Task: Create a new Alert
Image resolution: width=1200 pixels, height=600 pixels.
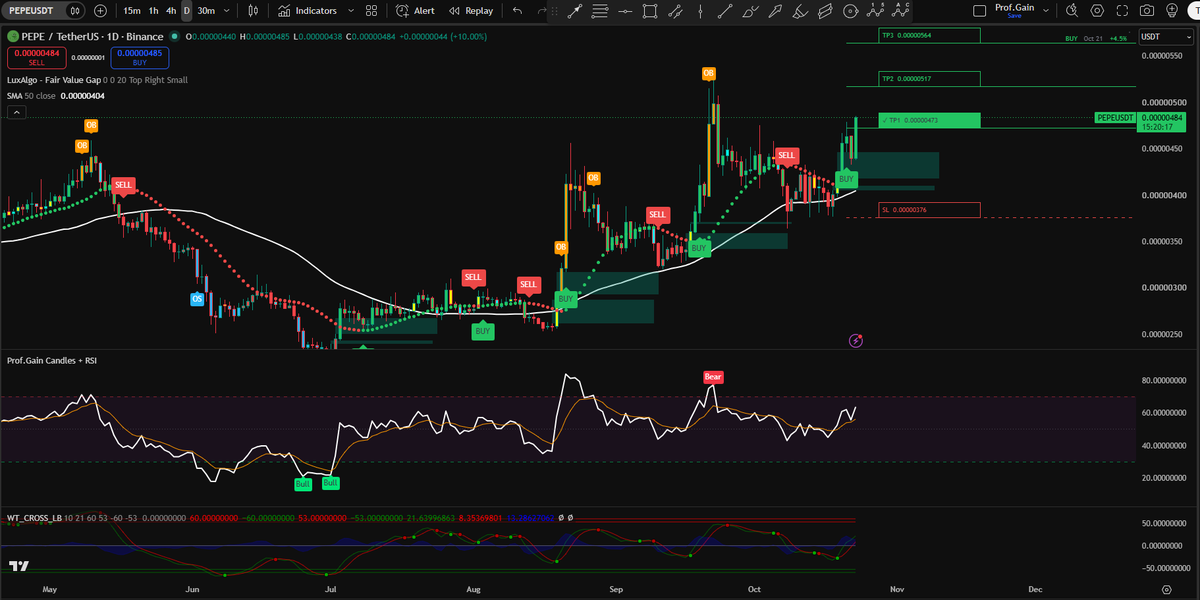Action: coord(415,10)
